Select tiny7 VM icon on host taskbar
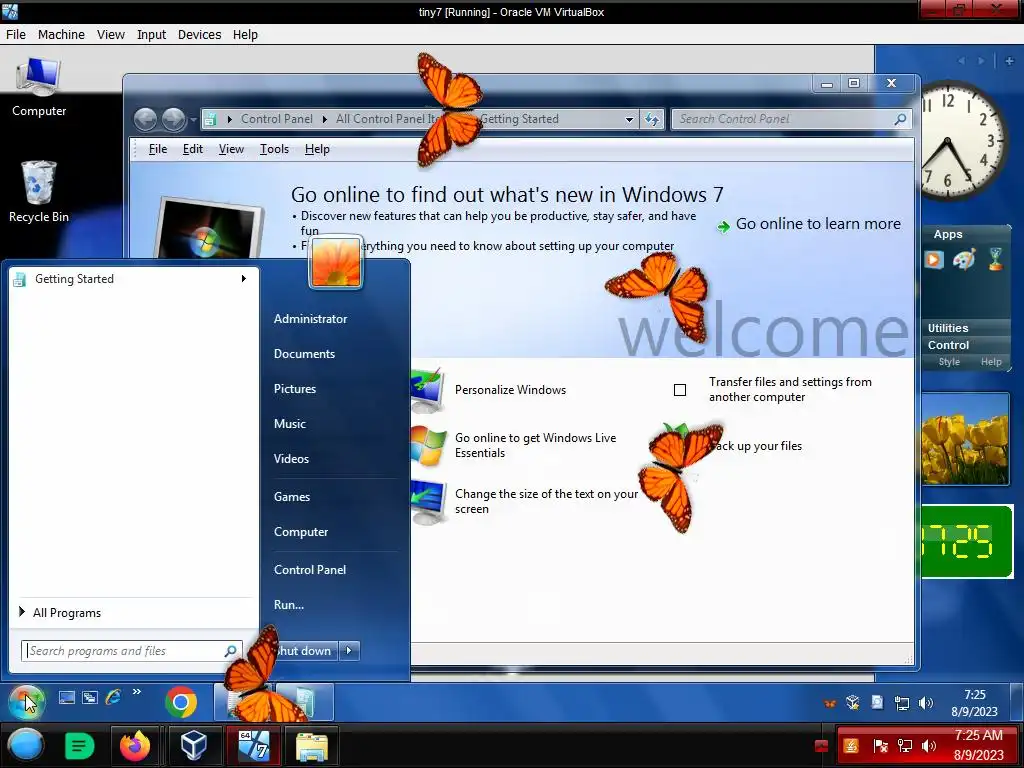The image size is (1024, 768). click(253, 745)
